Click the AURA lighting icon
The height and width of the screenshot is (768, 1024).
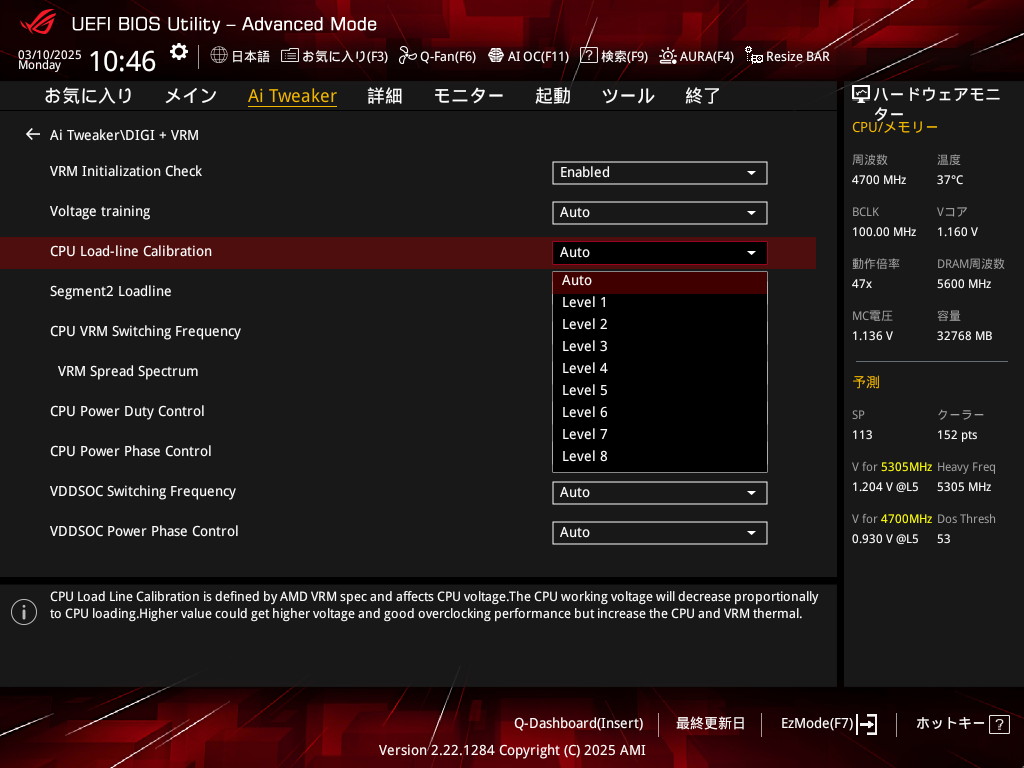point(667,56)
